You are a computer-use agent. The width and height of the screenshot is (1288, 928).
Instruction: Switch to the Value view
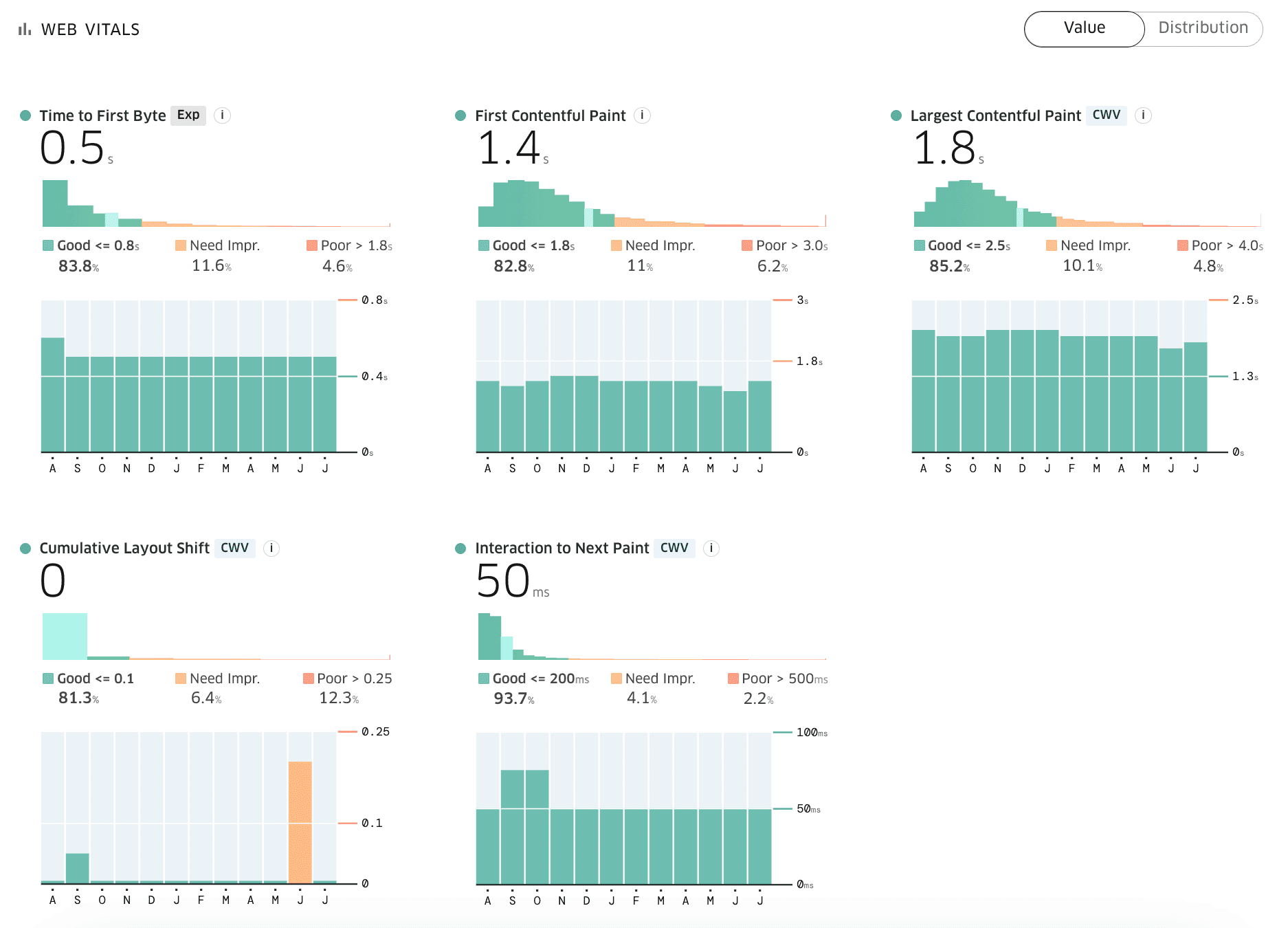click(1084, 29)
